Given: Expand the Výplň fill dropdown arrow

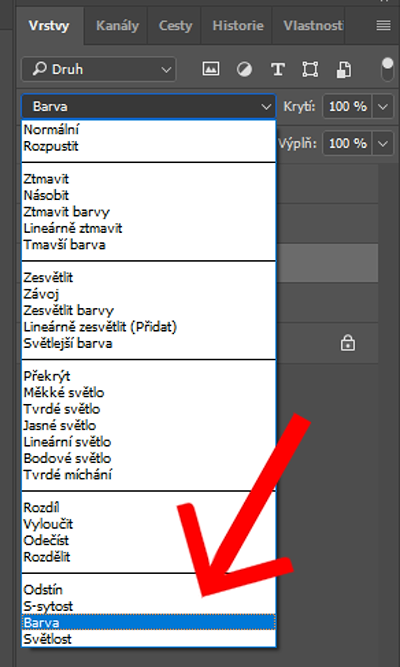Looking at the screenshot, I should (x=383, y=144).
